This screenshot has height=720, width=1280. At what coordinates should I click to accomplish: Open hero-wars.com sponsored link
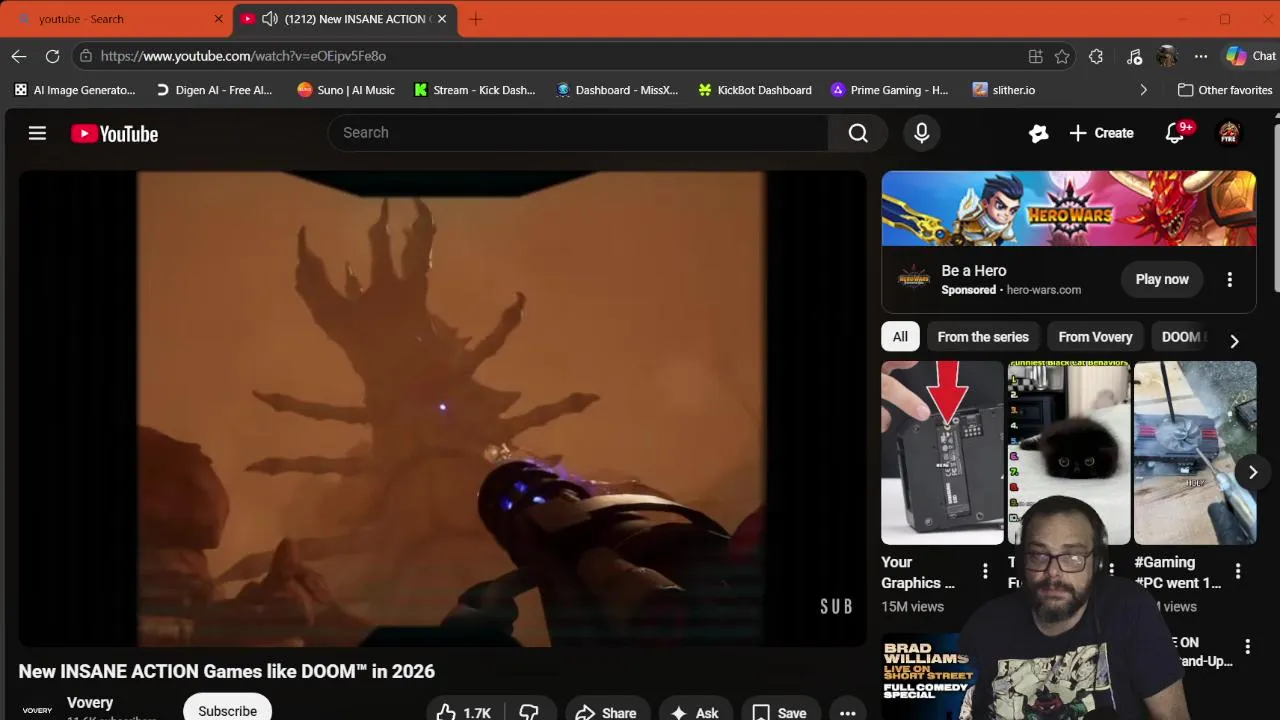tap(1043, 290)
